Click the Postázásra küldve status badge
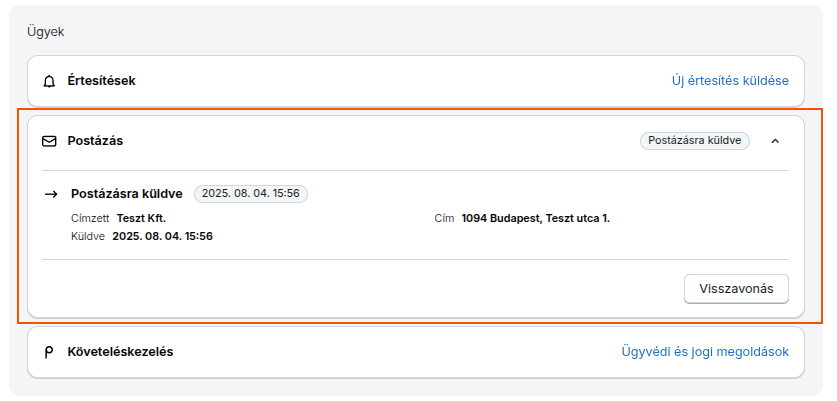 [x=694, y=141]
